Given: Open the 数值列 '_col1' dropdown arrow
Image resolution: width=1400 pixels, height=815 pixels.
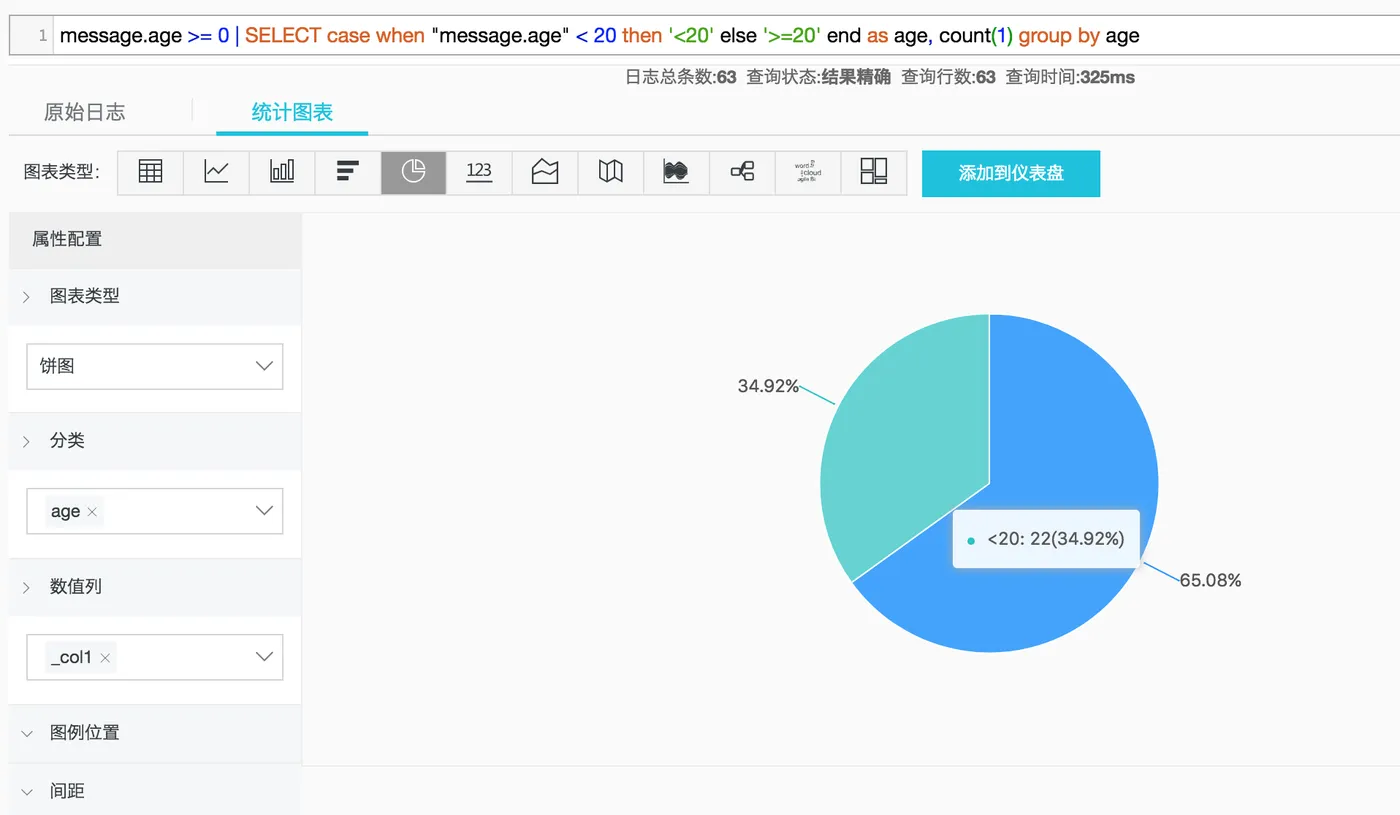Looking at the screenshot, I should (264, 657).
